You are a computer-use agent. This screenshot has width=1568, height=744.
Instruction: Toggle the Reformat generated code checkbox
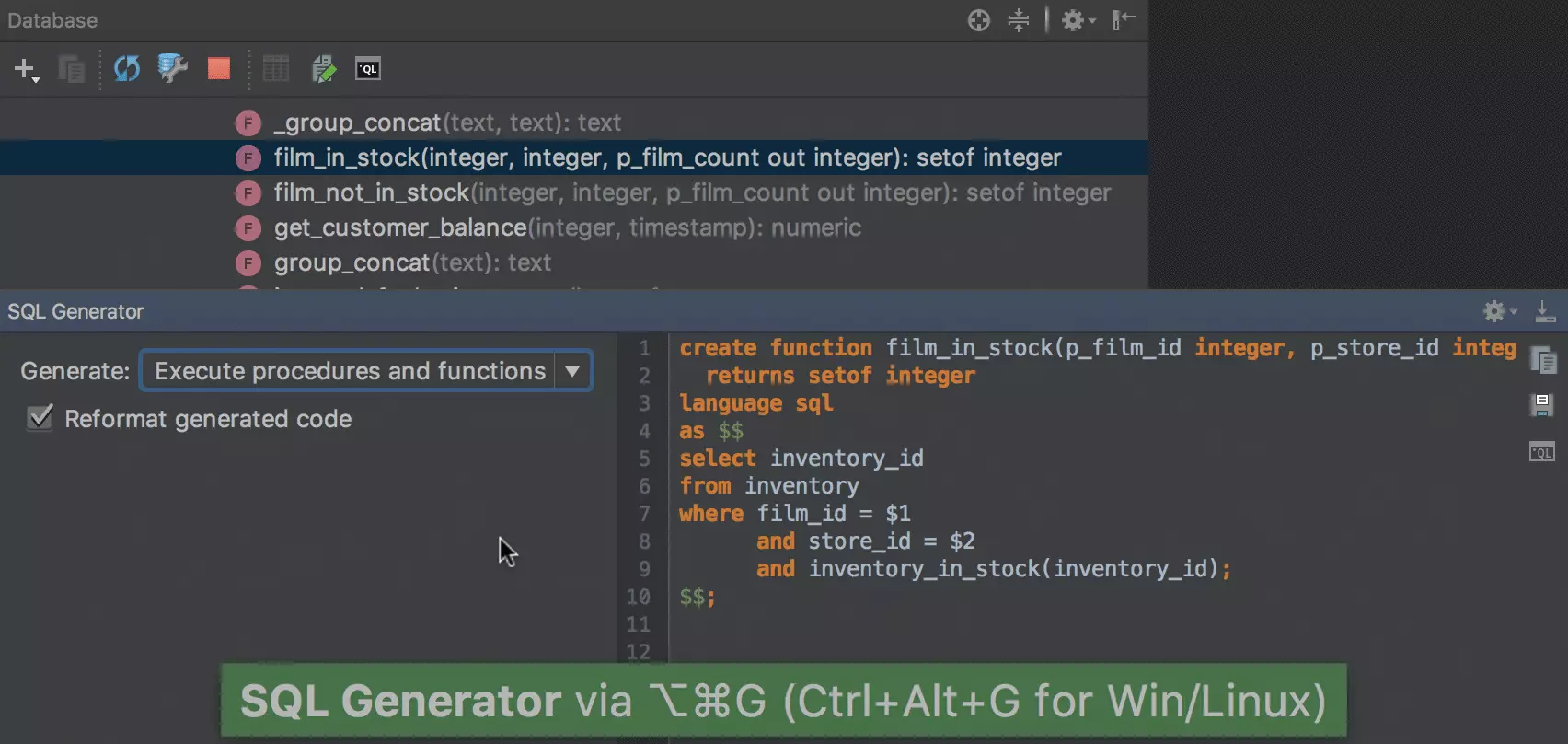(x=40, y=418)
